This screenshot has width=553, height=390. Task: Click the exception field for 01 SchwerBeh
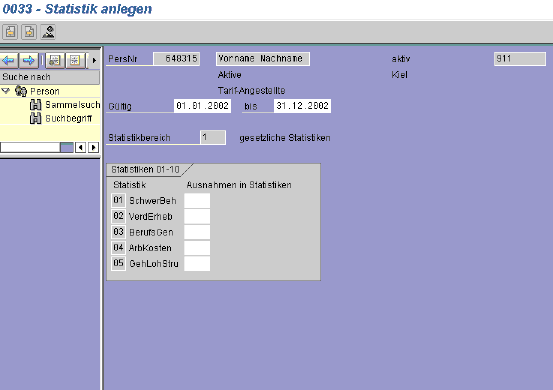(197, 200)
